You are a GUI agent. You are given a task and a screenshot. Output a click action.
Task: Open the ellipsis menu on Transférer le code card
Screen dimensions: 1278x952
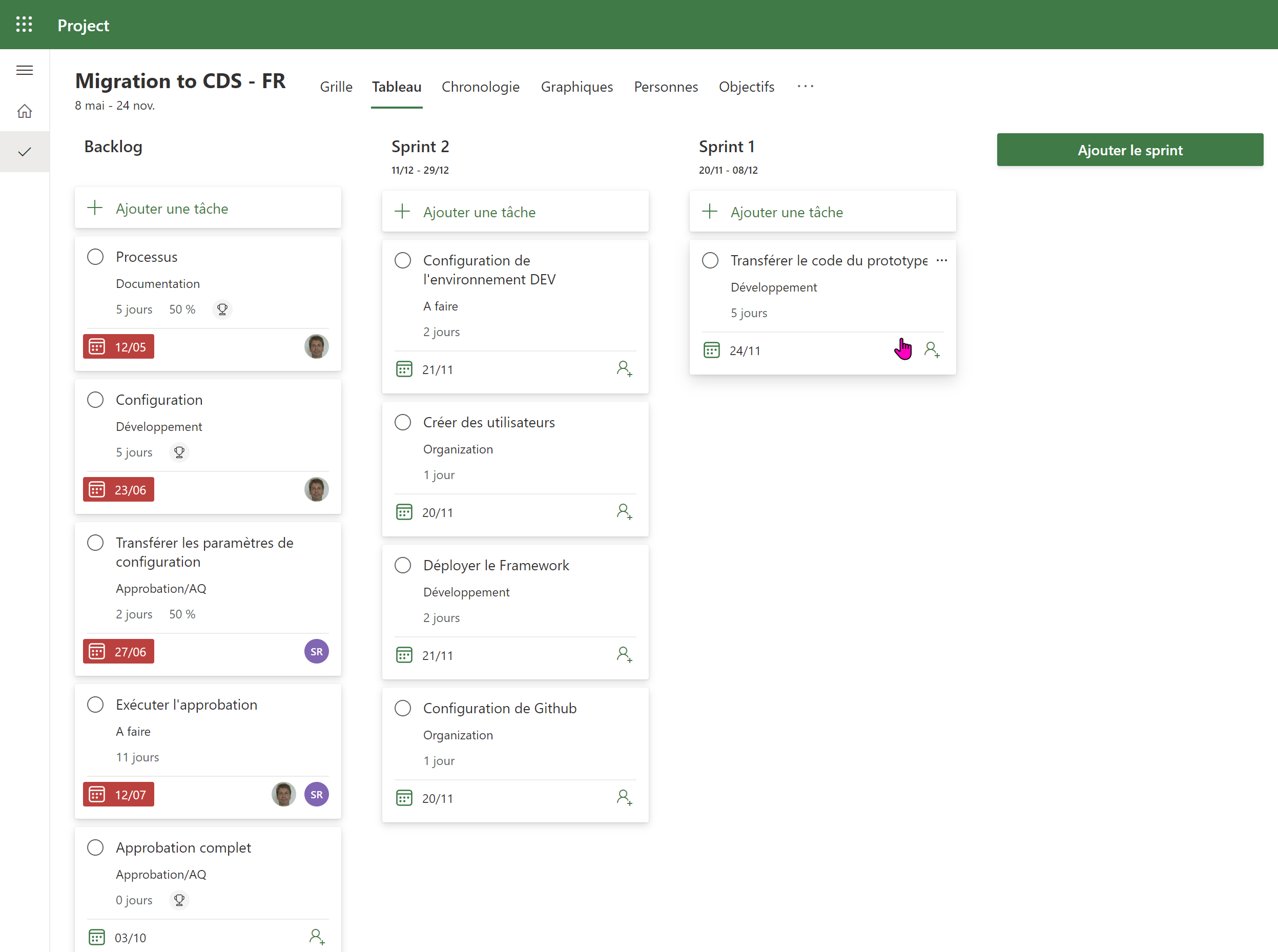tap(942, 260)
